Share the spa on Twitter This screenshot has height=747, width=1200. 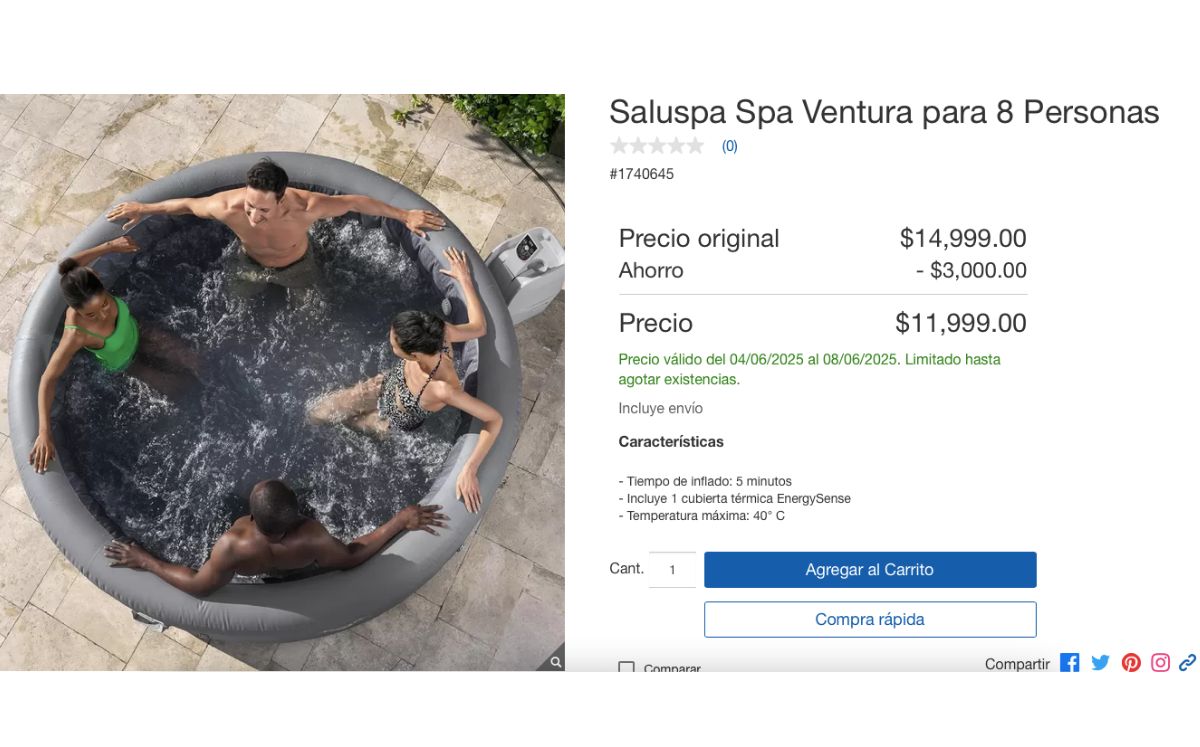(x=1100, y=663)
